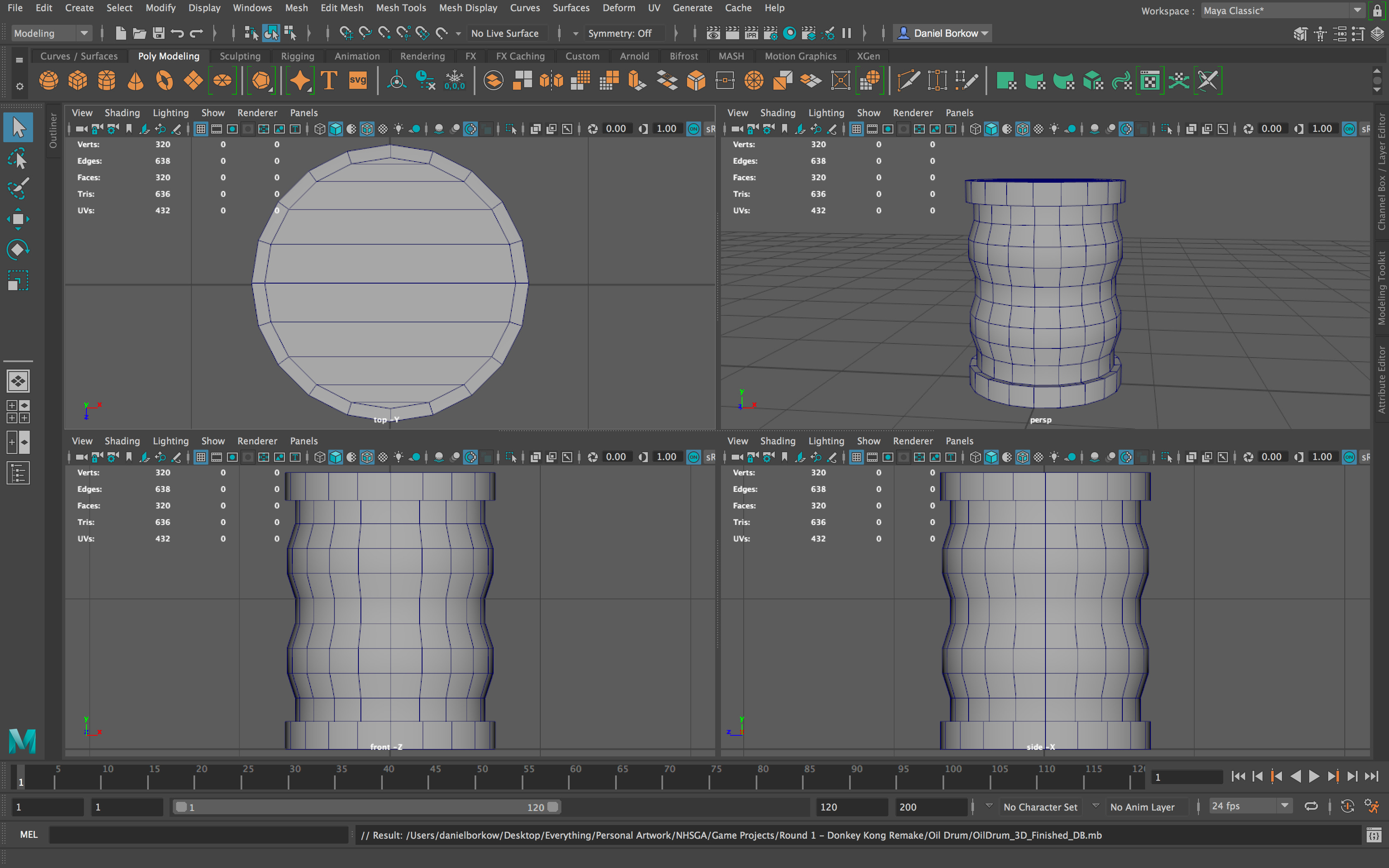Create a polygon disc from the shelf
The image size is (1389, 868).
tap(222, 80)
